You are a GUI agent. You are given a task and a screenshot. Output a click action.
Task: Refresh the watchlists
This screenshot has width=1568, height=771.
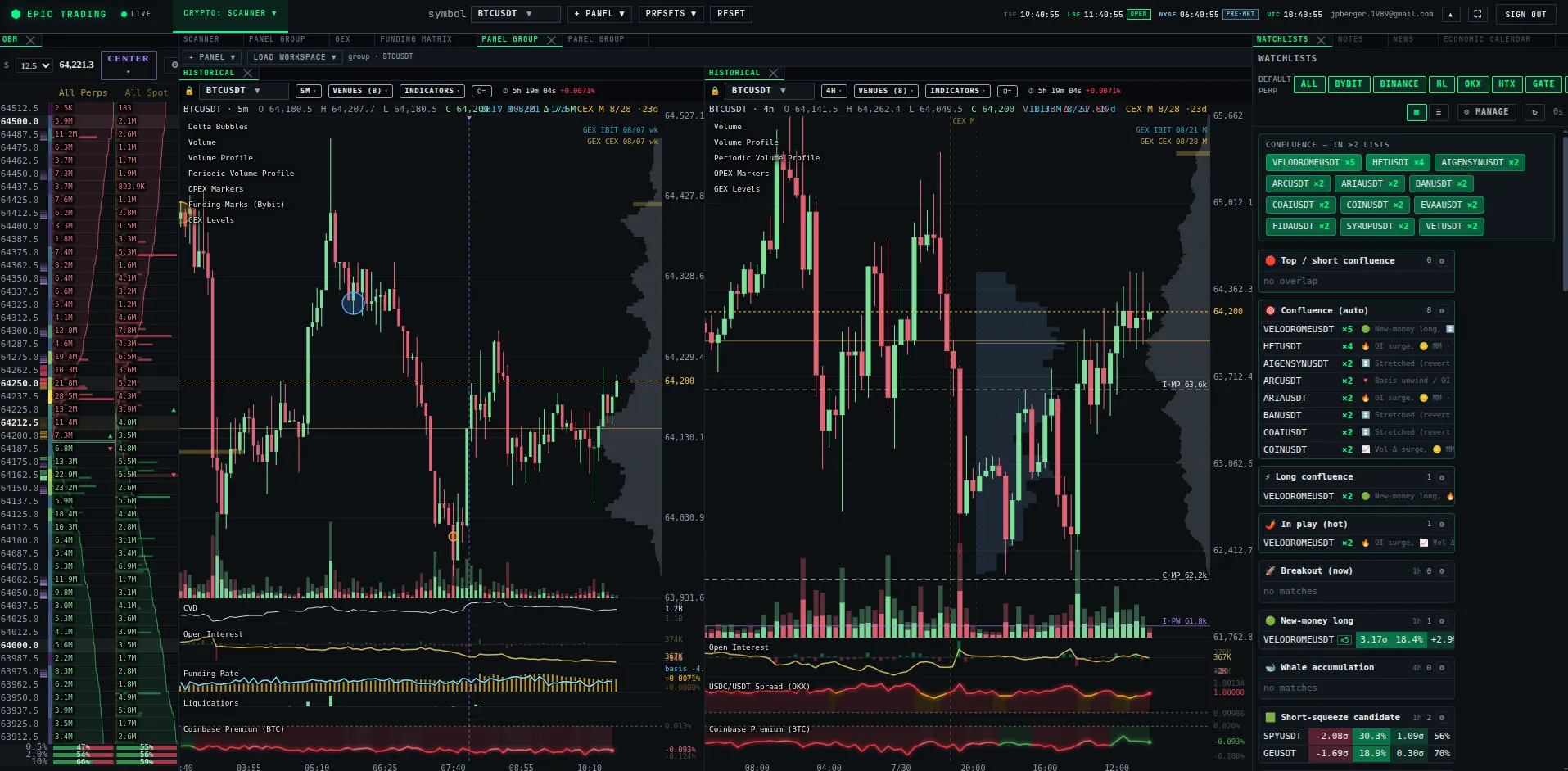point(1534,112)
